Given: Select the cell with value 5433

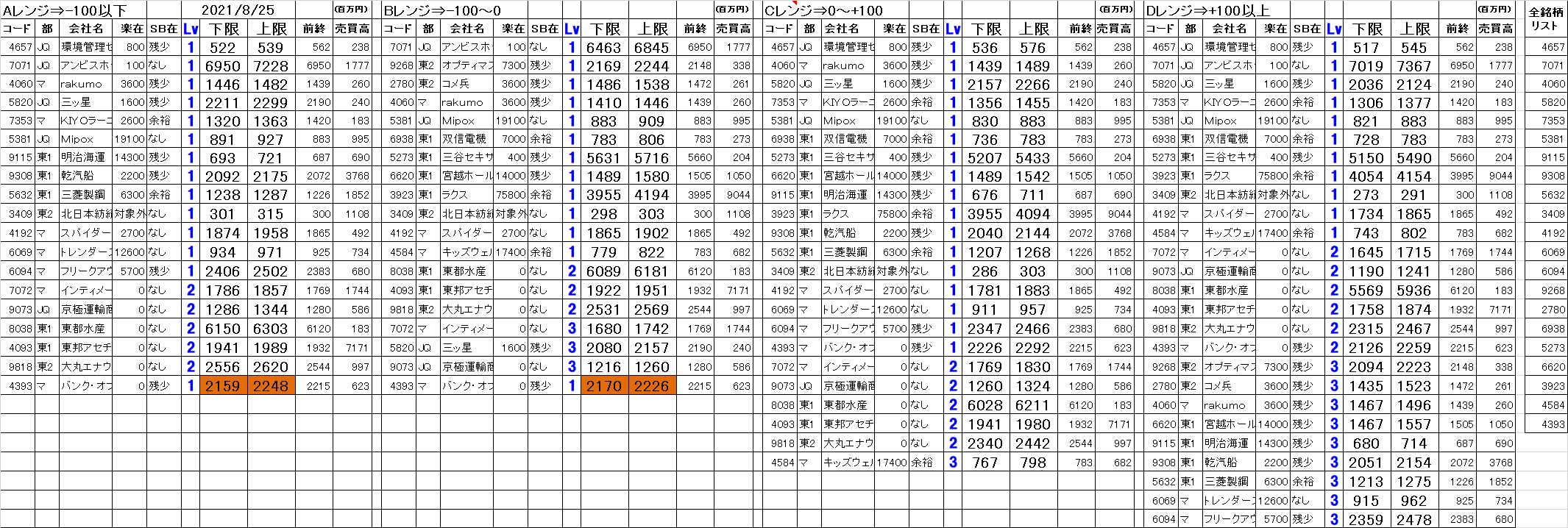Looking at the screenshot, I should click(x=1033, y=157).
